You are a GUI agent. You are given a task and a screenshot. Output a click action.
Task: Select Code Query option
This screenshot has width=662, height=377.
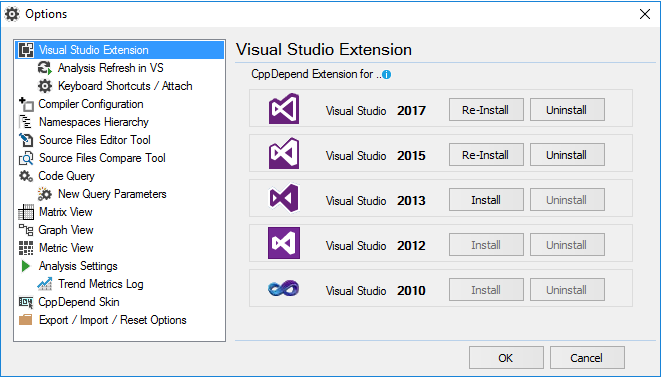pyautogui.click(x=66, y=176)
